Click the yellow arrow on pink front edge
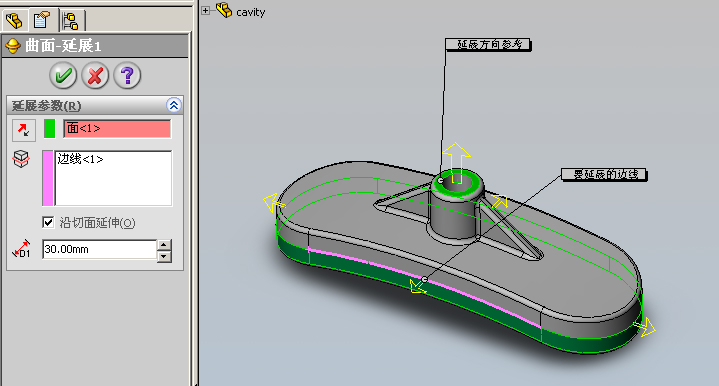The image size is (719, 386). pyautogui.click(x=418, y=287)
